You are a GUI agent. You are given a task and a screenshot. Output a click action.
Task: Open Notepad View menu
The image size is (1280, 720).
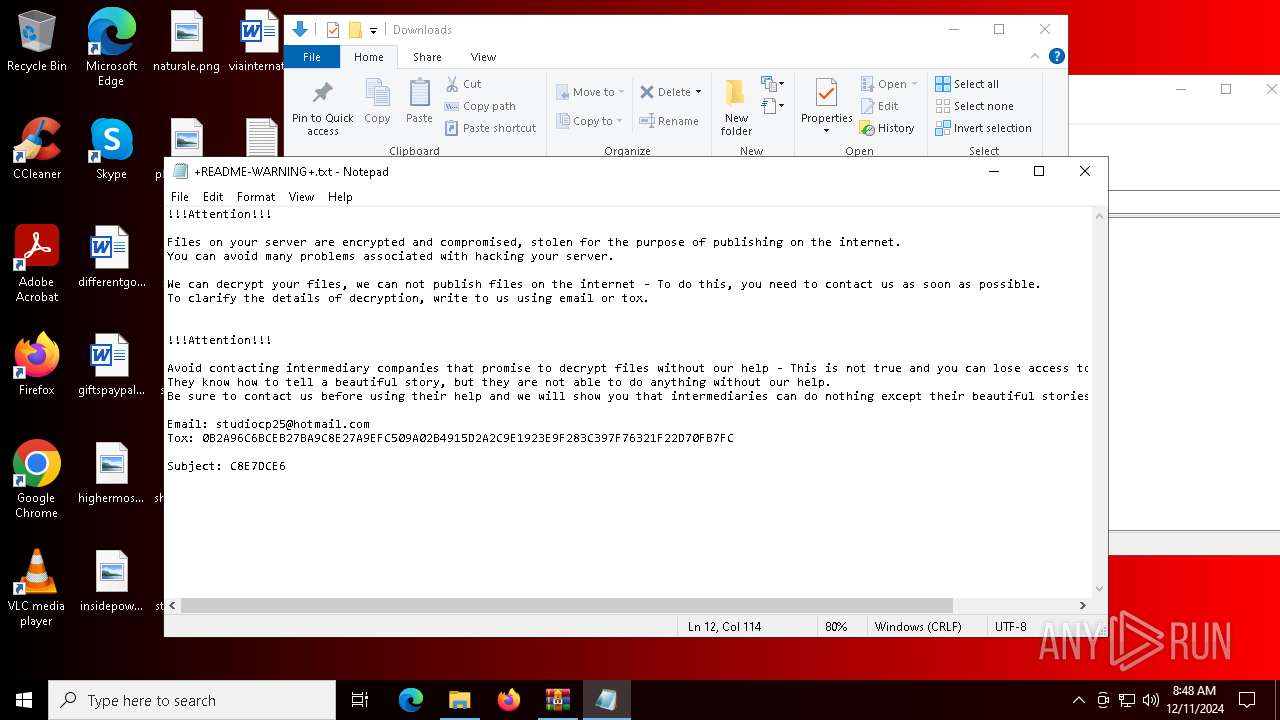point(301,197)
